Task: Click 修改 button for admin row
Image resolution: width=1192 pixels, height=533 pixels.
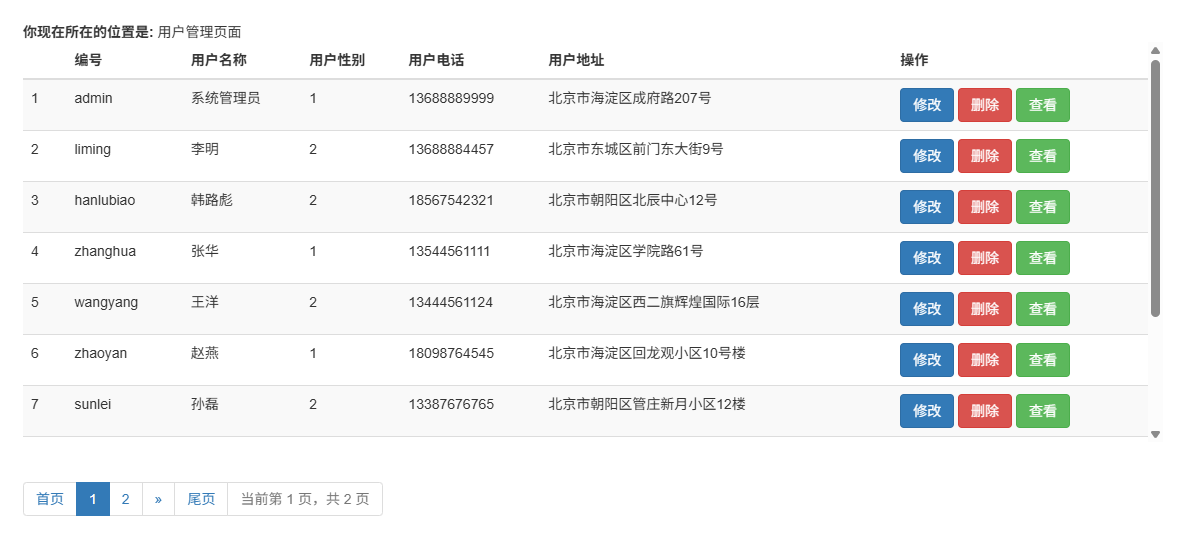Action: coord(927,105)
